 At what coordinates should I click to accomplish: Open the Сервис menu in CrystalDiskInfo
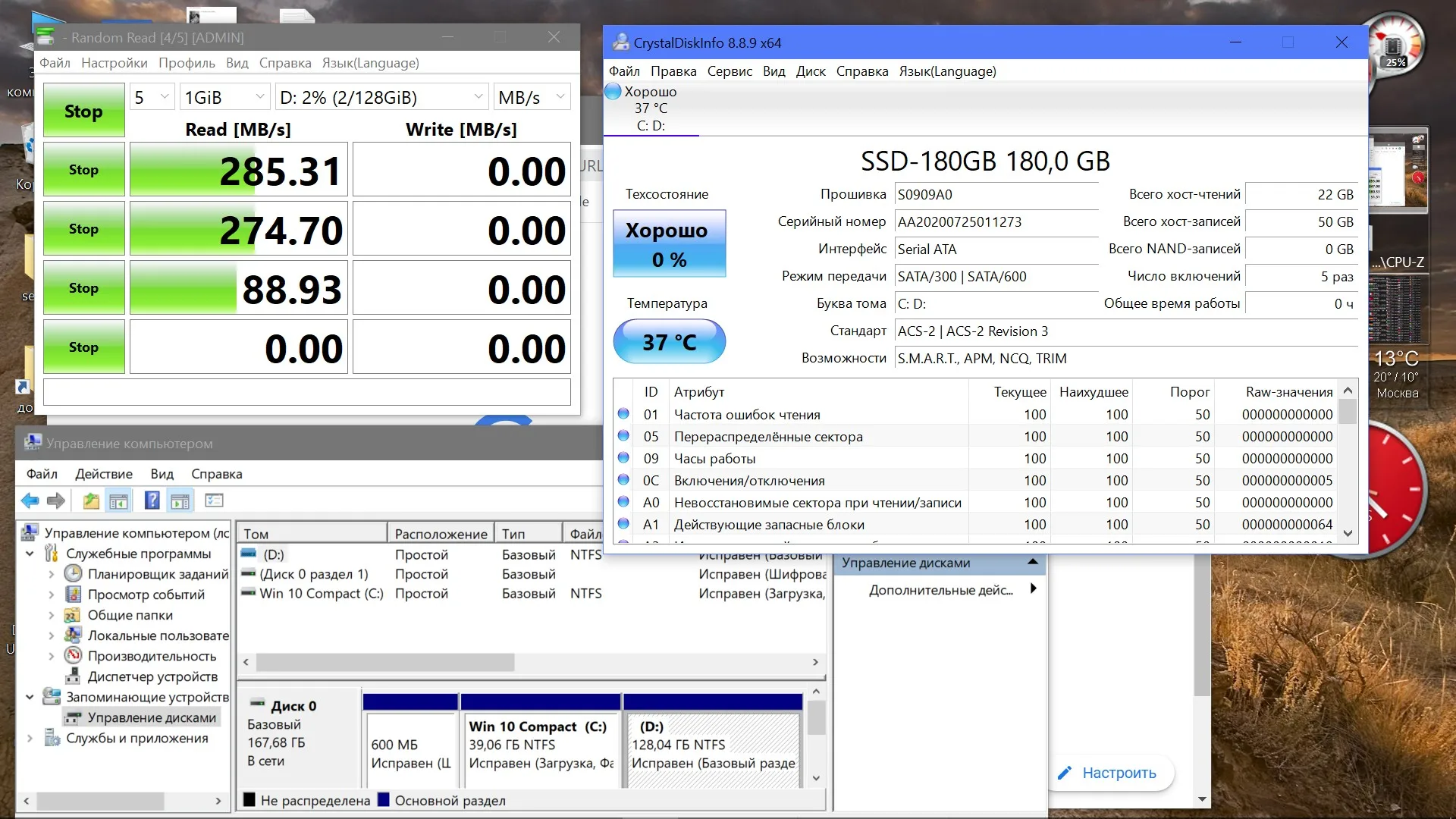(729, 71)
